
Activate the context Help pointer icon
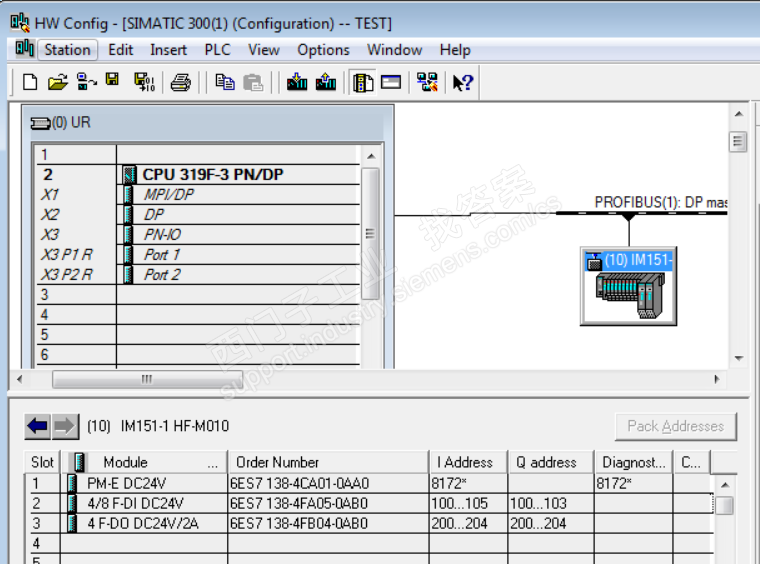[x=463, y=82]
